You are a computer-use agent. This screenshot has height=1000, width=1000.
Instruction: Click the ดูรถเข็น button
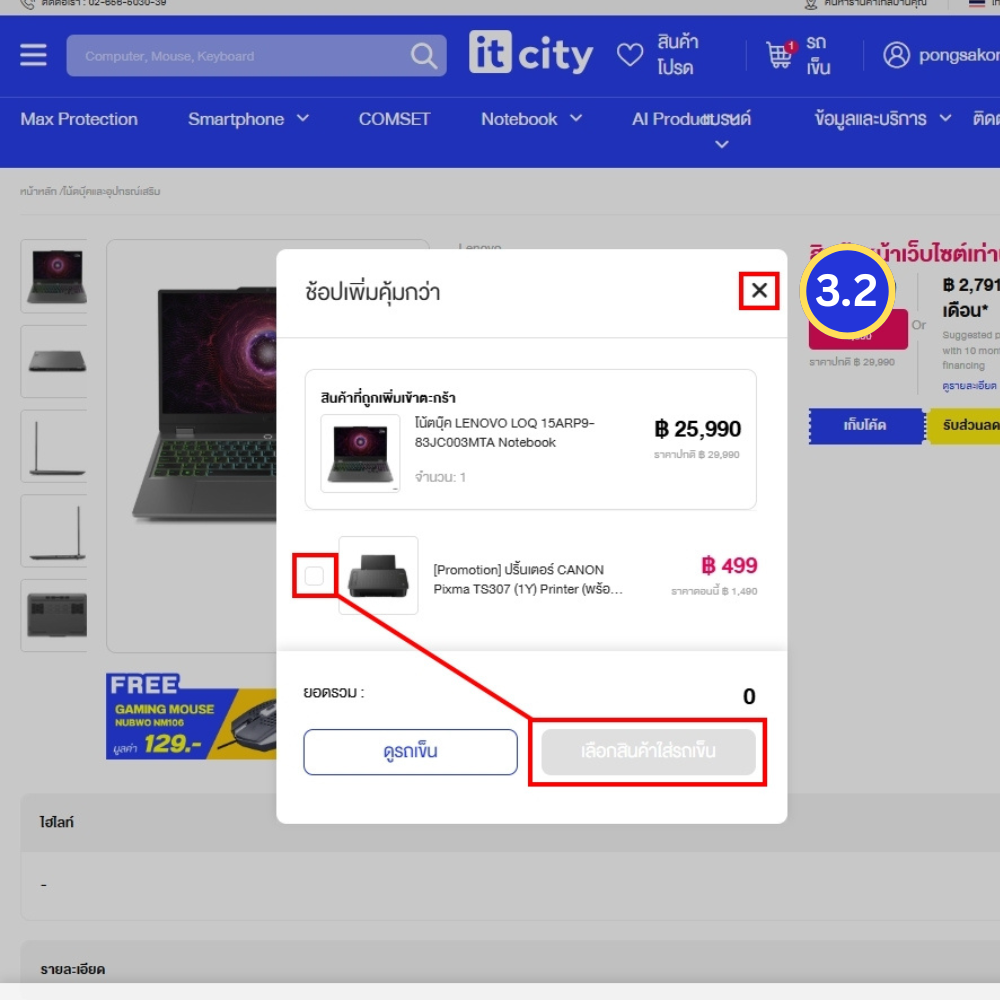pyautogui.click(x=410, y=752)
